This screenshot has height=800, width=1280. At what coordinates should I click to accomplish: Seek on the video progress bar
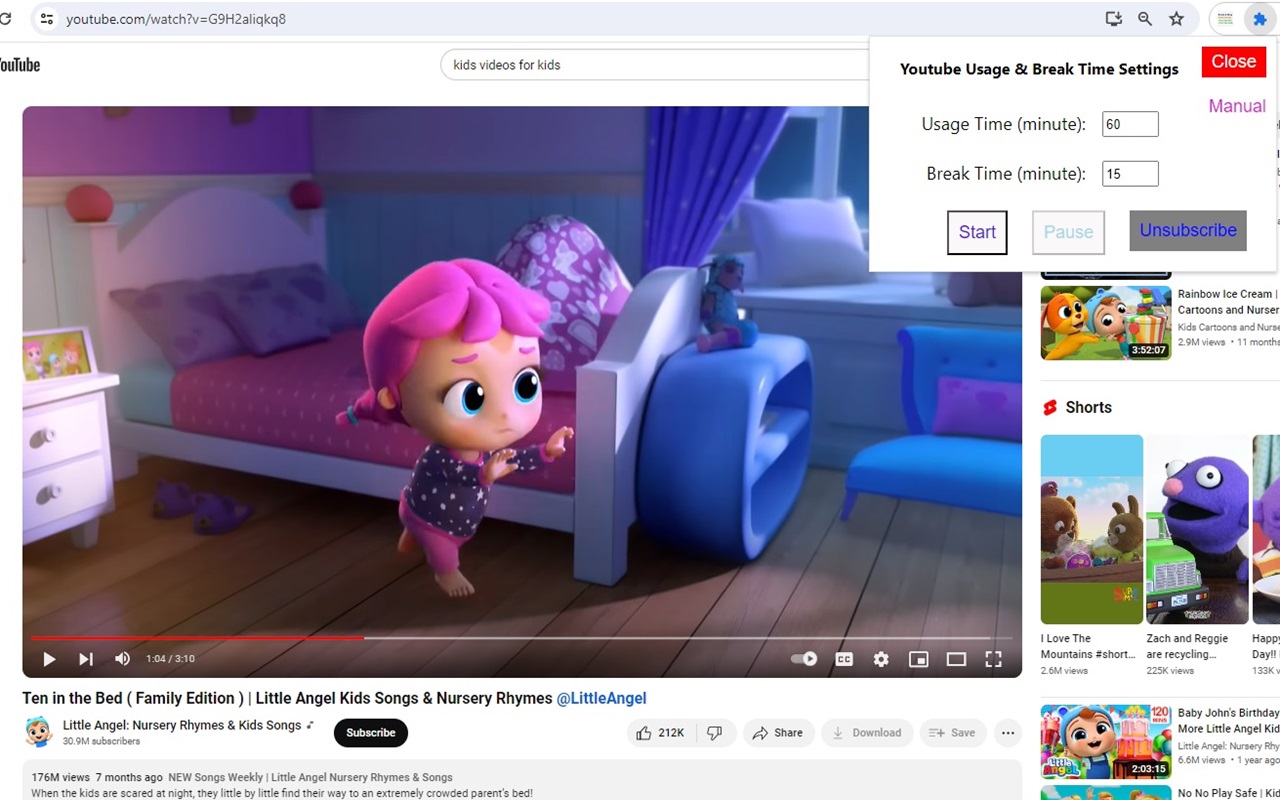coord(521,637)
